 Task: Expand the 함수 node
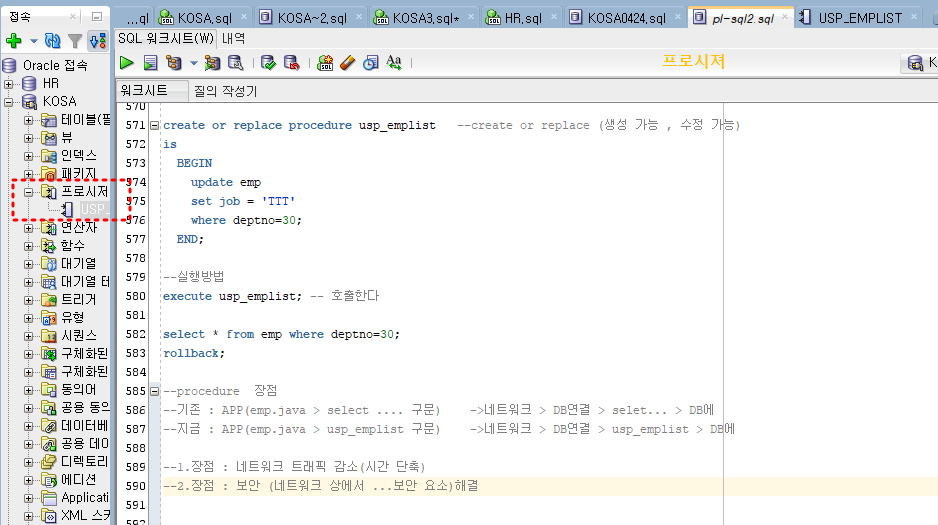coord(28,246)
